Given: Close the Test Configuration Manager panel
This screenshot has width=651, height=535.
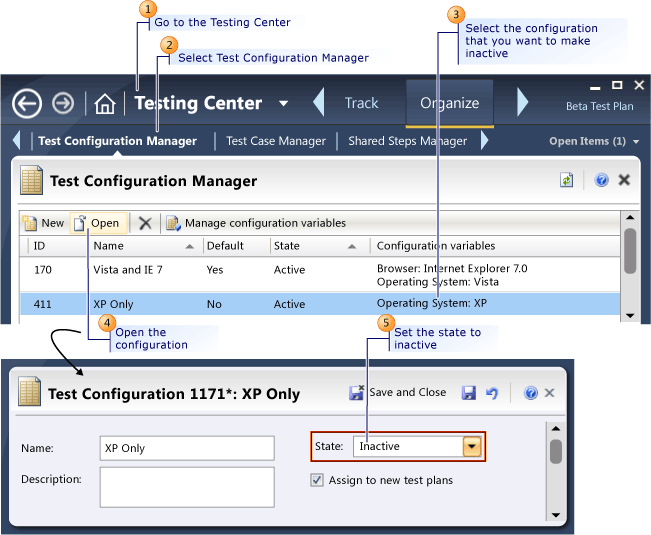Looking at the screenshot, I should [624, 180].
